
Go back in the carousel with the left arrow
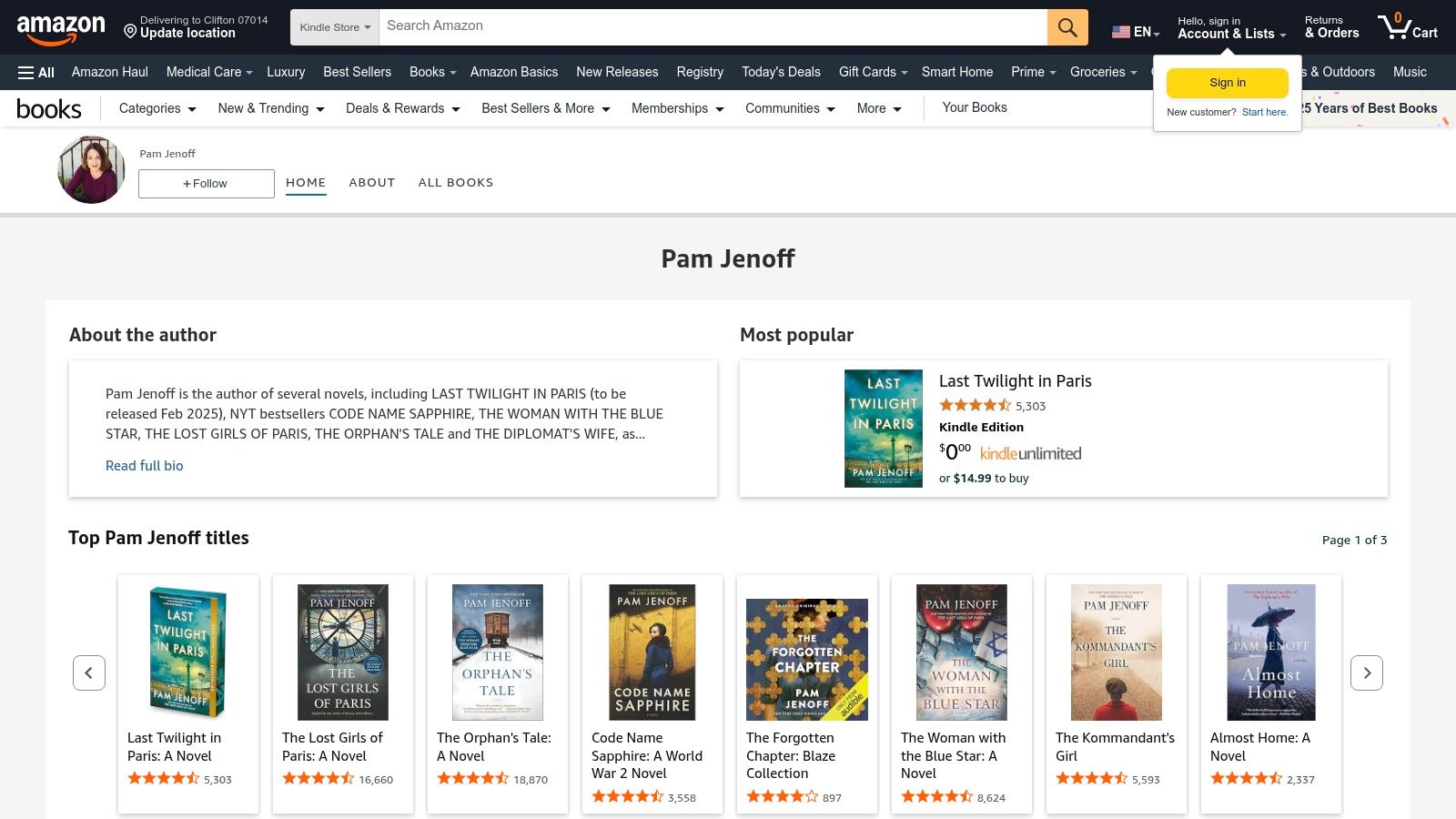point(89,672)
